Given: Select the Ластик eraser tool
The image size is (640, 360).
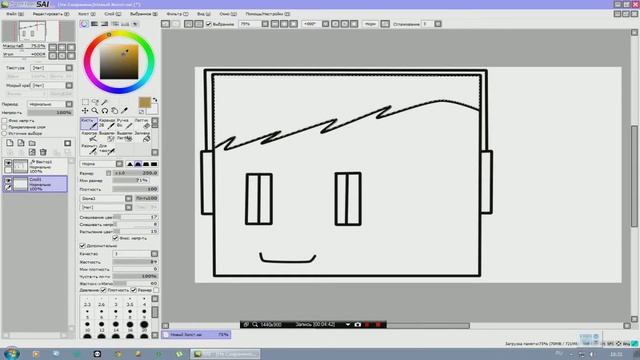Looking at the screenshot, I should (142, 124).
